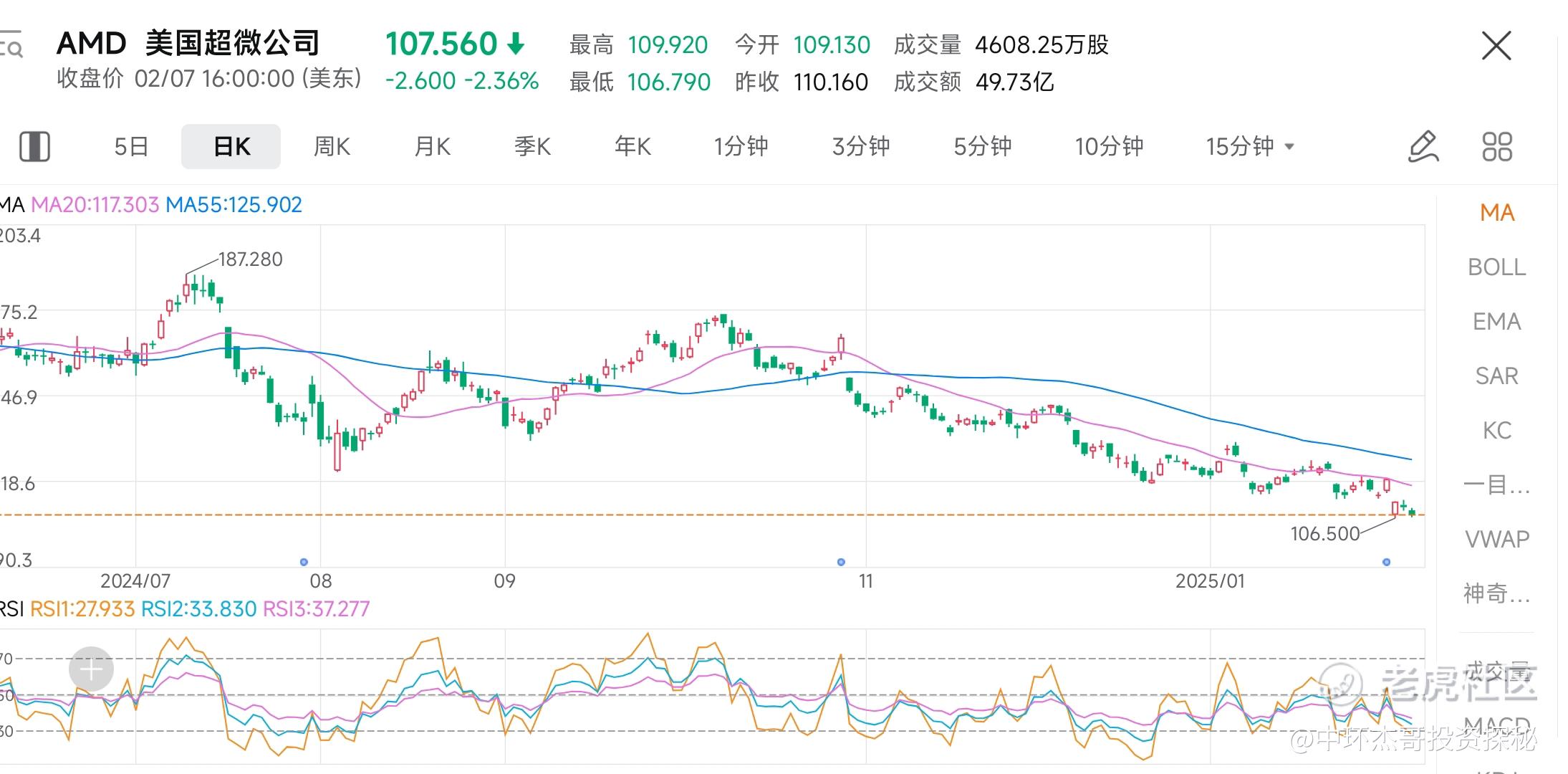Screen dimensions: 1568x774
Task: Click the RSI1 value label
Action: tap(82, 609)
